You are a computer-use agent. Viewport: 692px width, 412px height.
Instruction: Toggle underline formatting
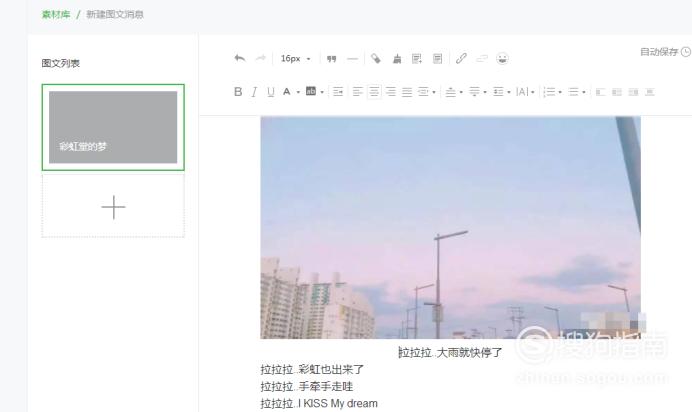pyautogui.click(x=271, y=92)
